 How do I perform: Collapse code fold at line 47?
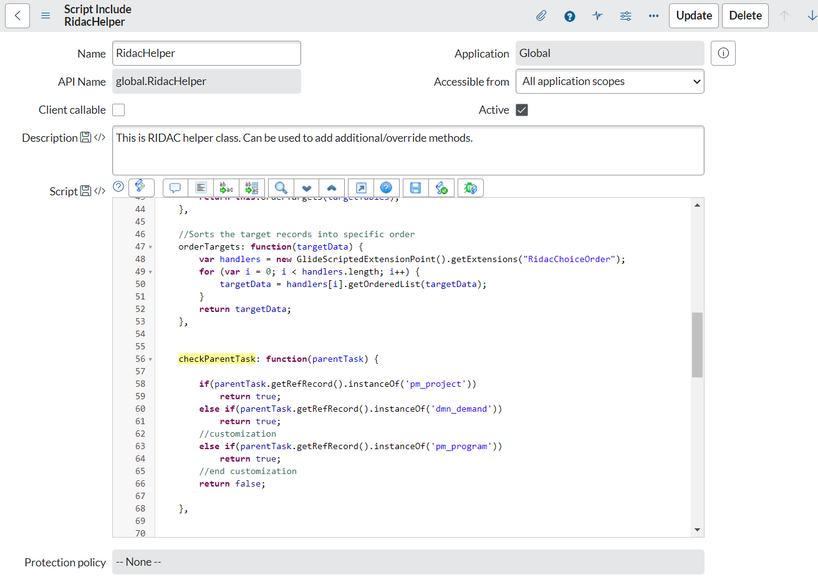[151, 247]
